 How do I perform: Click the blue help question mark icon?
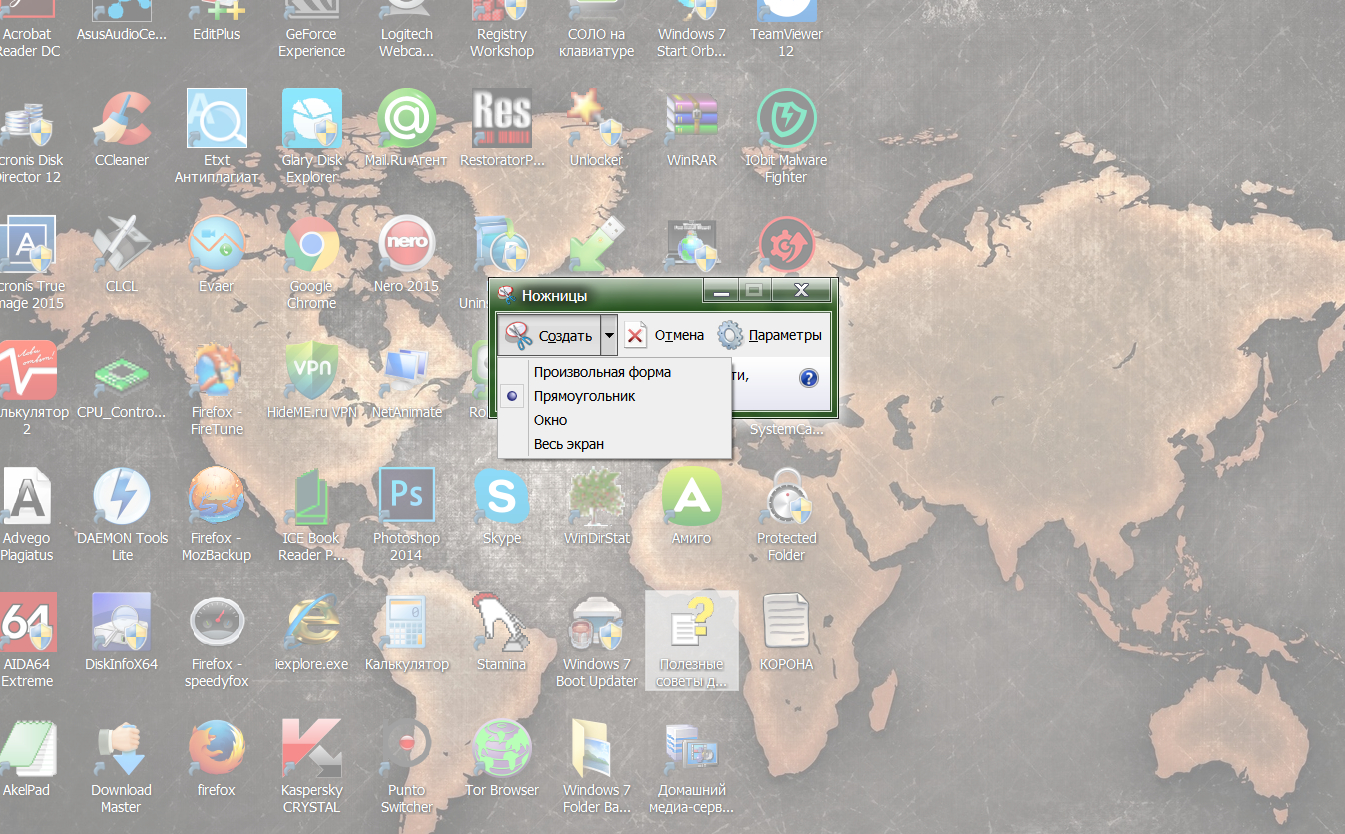coord(809,378)
